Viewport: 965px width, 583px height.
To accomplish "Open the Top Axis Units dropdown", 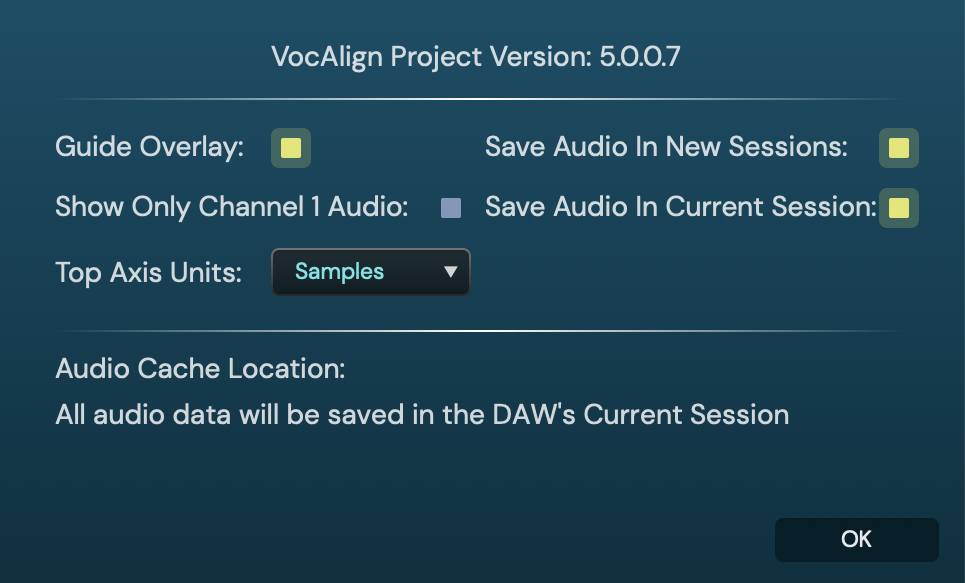I will pos(370,272).
